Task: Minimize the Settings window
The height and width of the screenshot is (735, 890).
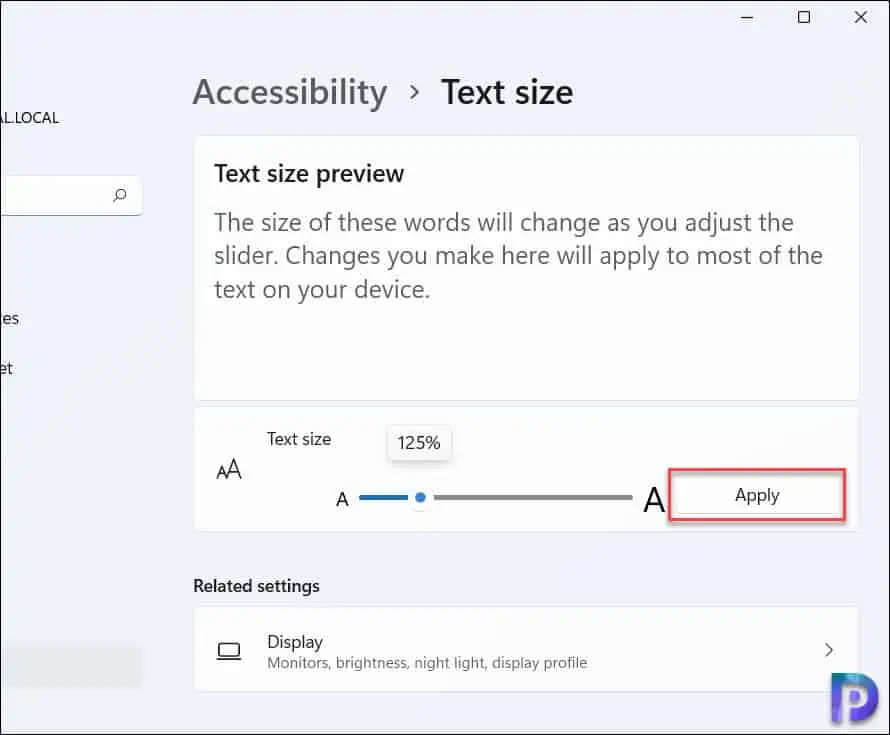Action: 747,18
